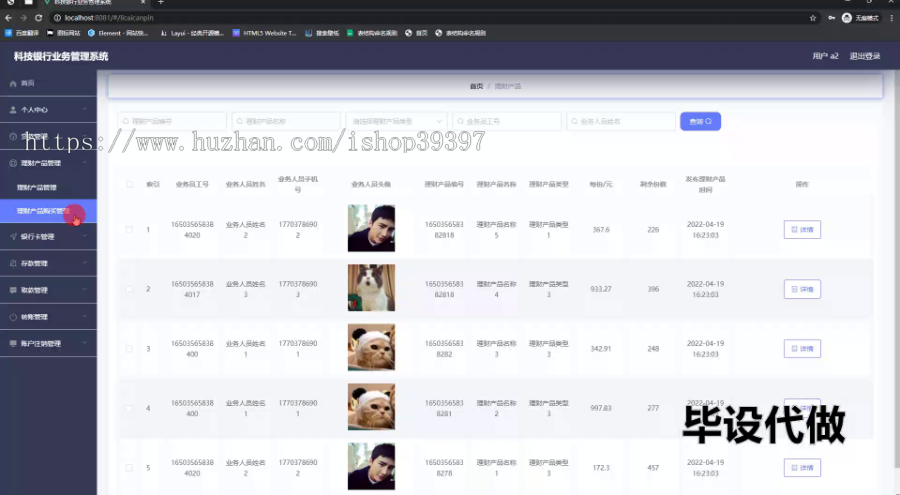Select checkbox for table row 2
The image size is (900, 495).
point(129,289)
